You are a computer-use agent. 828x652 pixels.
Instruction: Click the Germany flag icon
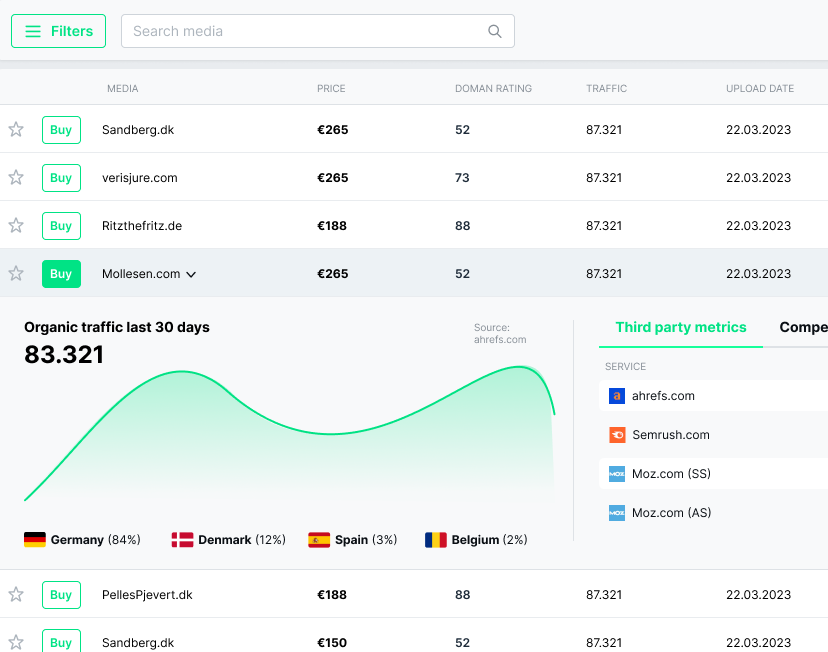(x=35, y=540)
